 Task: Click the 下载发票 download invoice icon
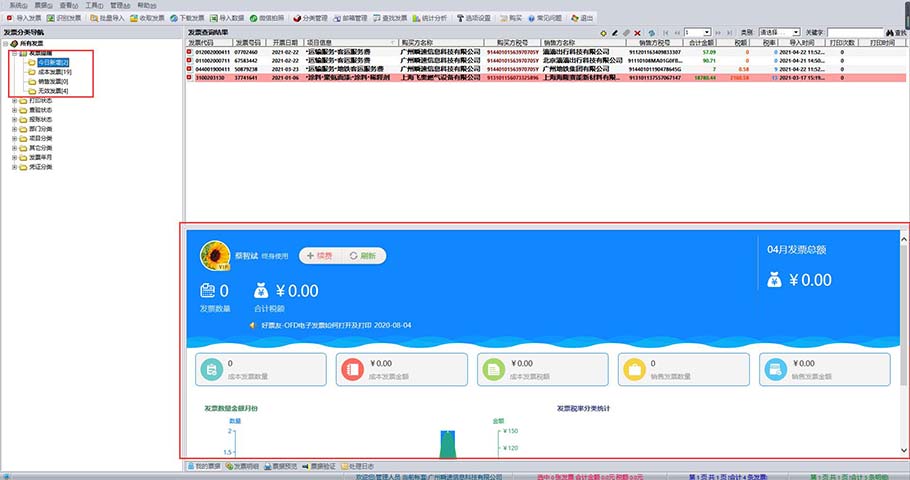click(188, 18)
